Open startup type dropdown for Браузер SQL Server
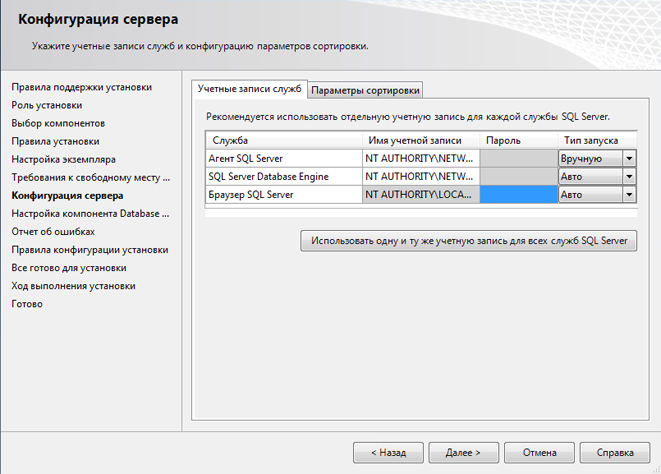 (629, 195)
